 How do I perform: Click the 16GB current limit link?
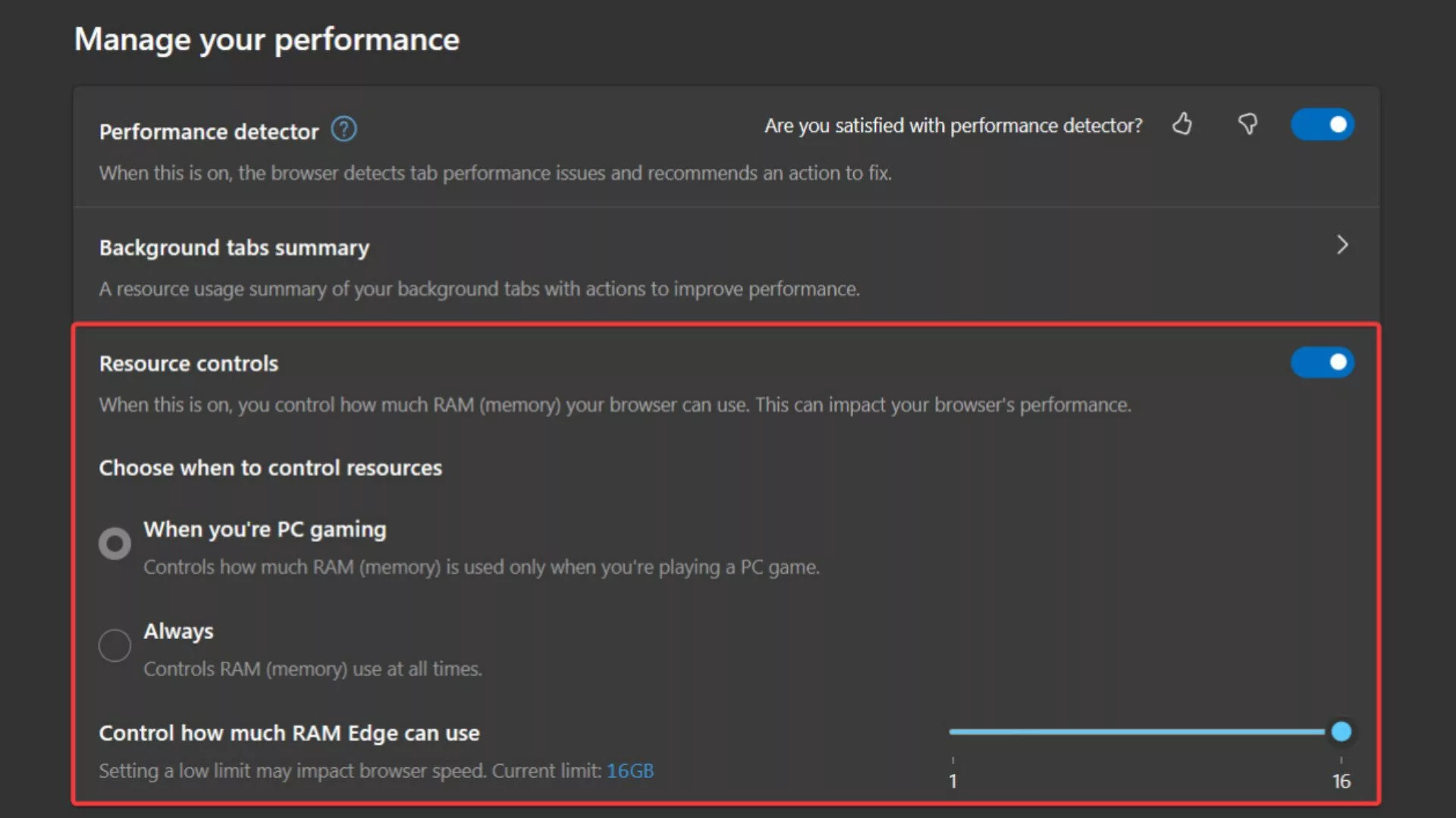(x=630, y=771)
